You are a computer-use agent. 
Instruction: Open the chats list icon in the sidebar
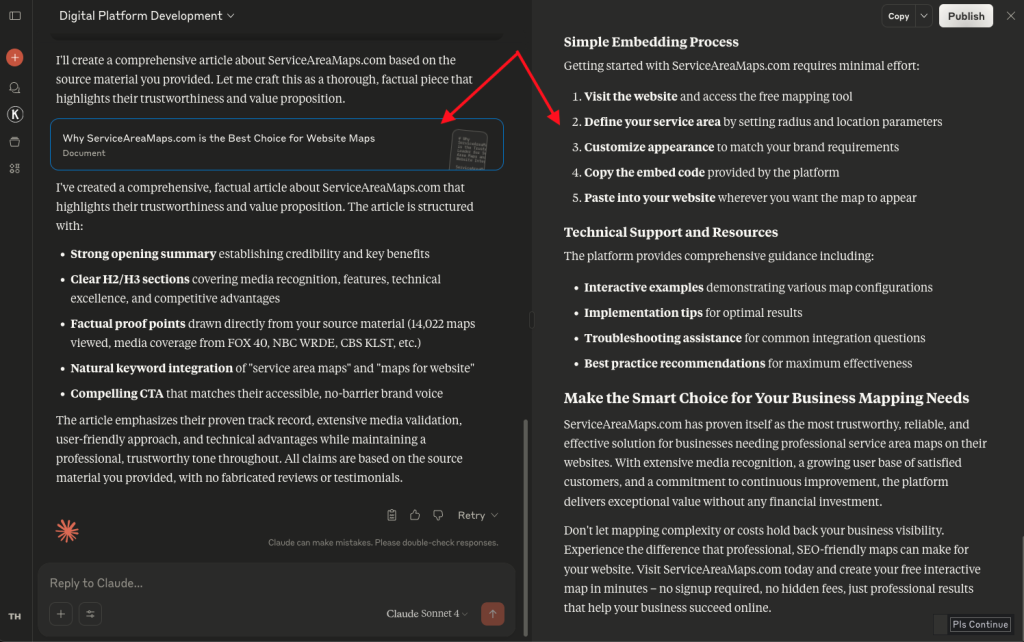click(15, 88)
